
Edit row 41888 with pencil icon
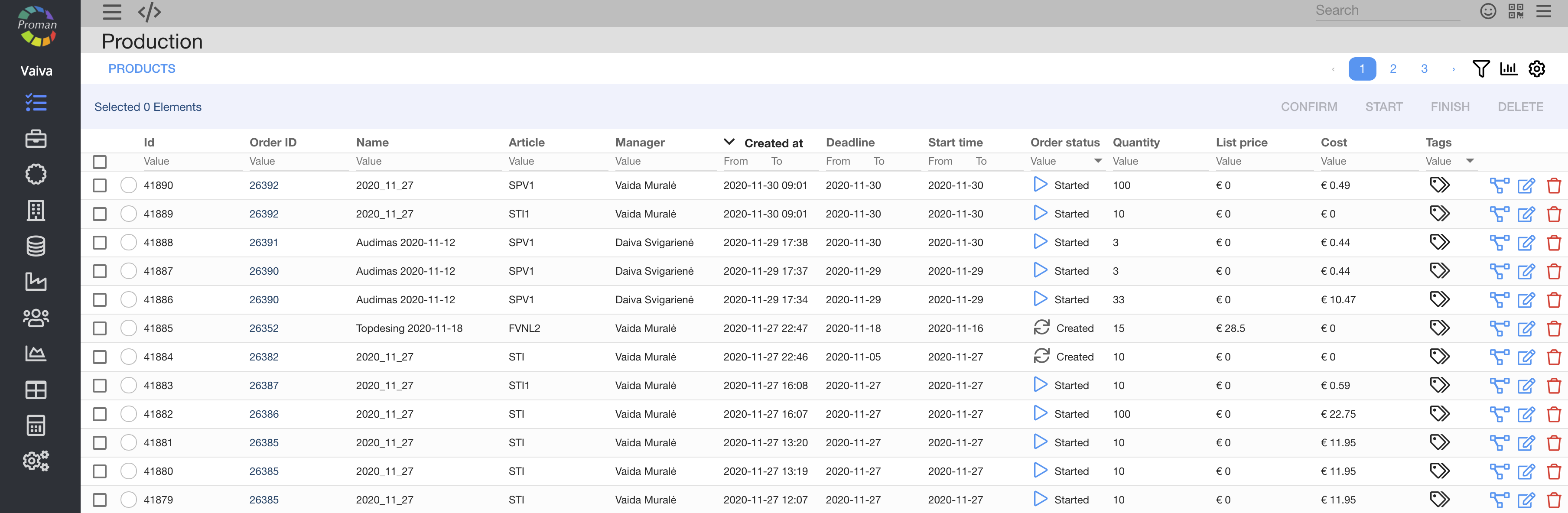tap(1526, 243)
